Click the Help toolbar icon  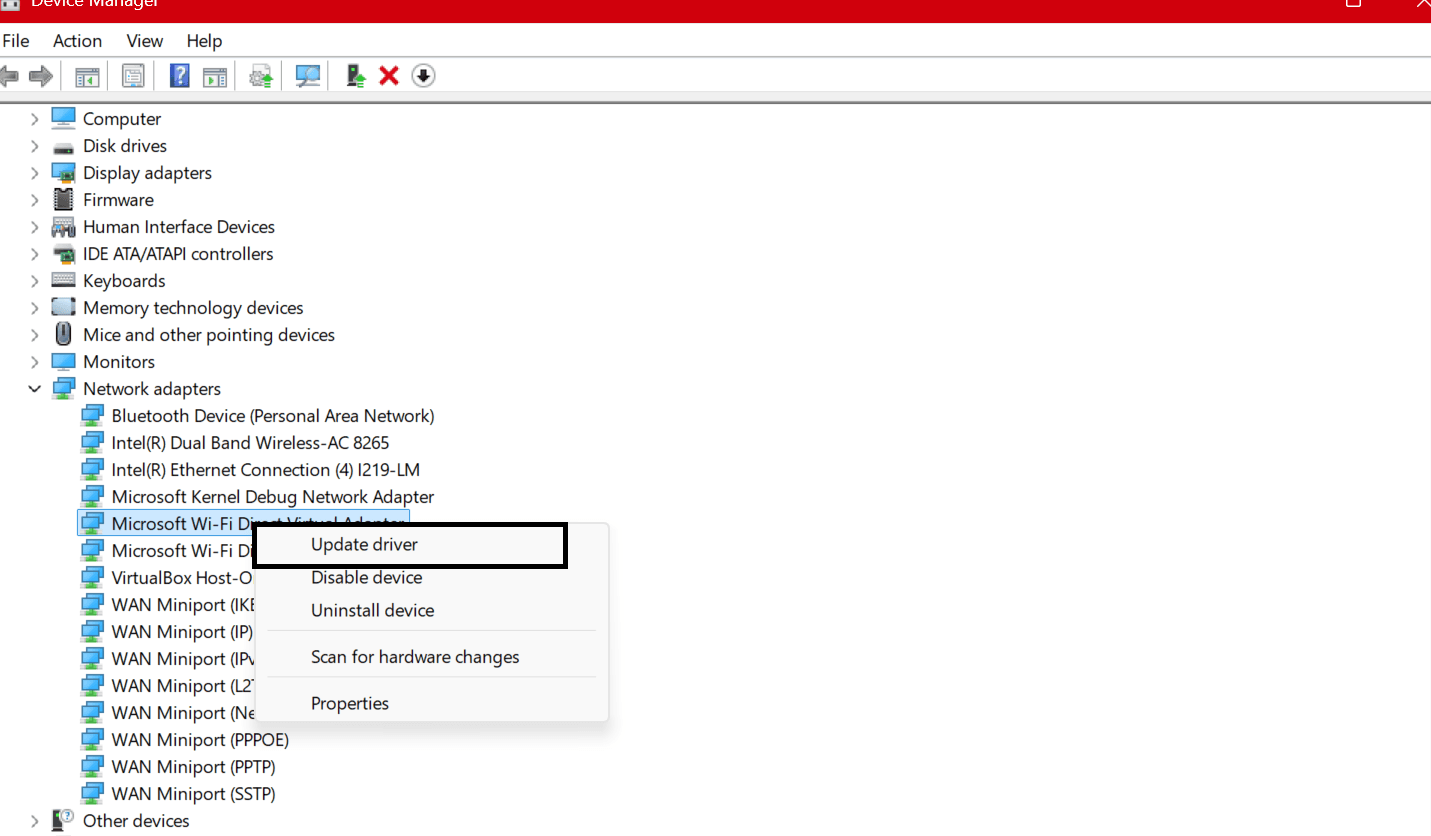coord(179,75)
